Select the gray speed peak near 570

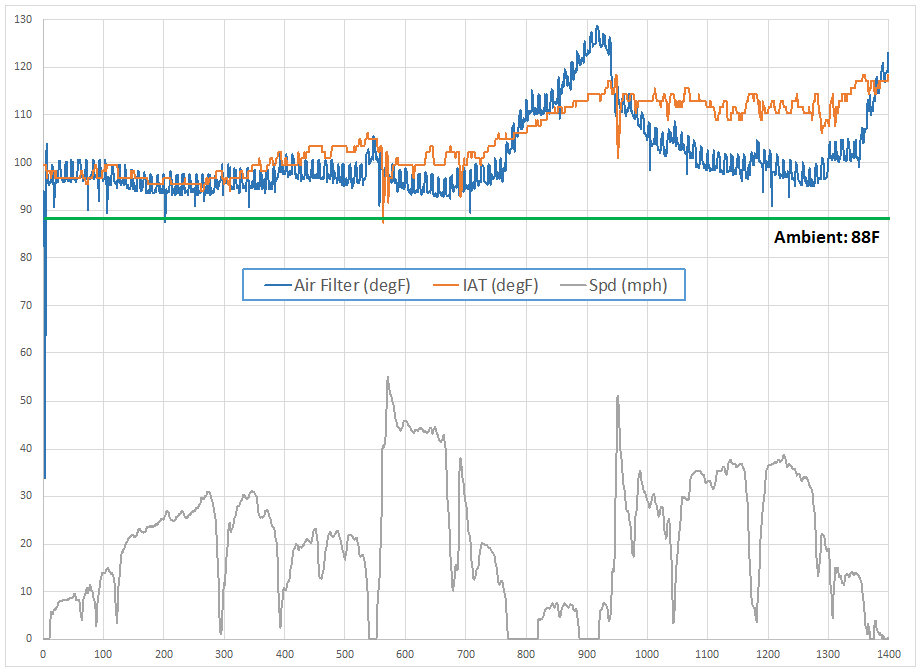click(387, 378)
